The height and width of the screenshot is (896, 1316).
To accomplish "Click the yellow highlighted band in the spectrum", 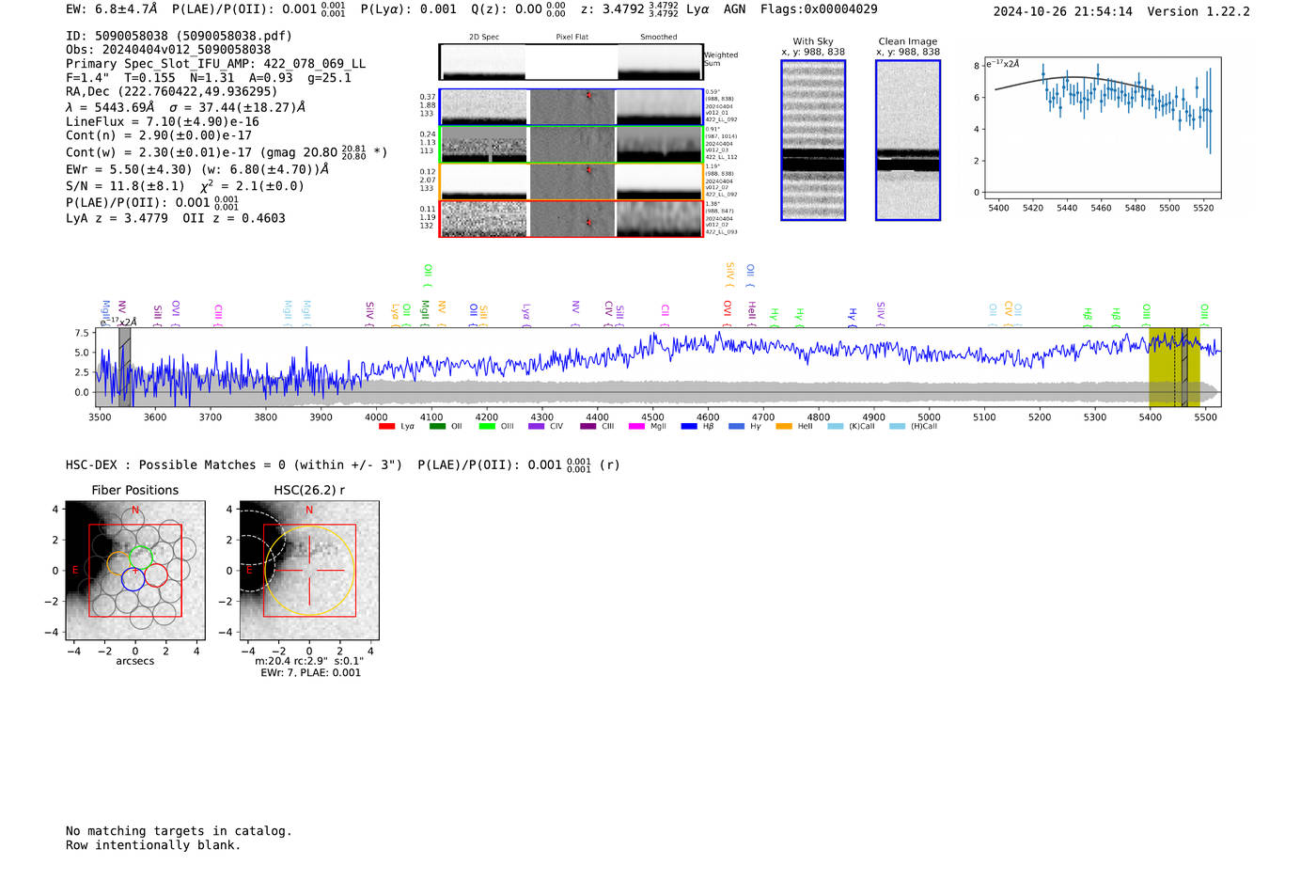I will 1174,368.
